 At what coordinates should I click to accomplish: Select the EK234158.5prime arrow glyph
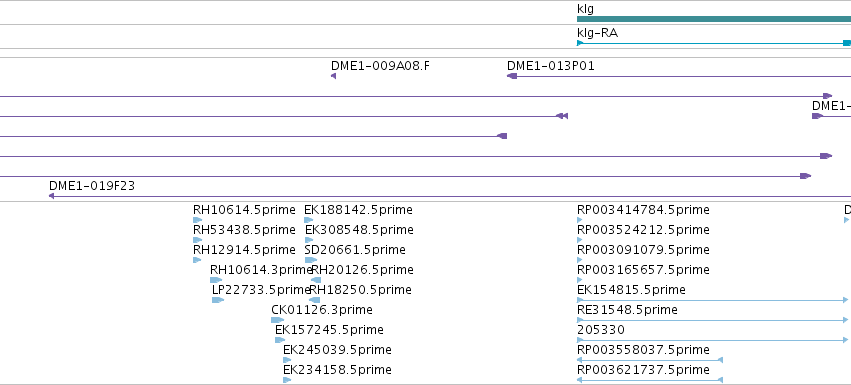[287, 380]
